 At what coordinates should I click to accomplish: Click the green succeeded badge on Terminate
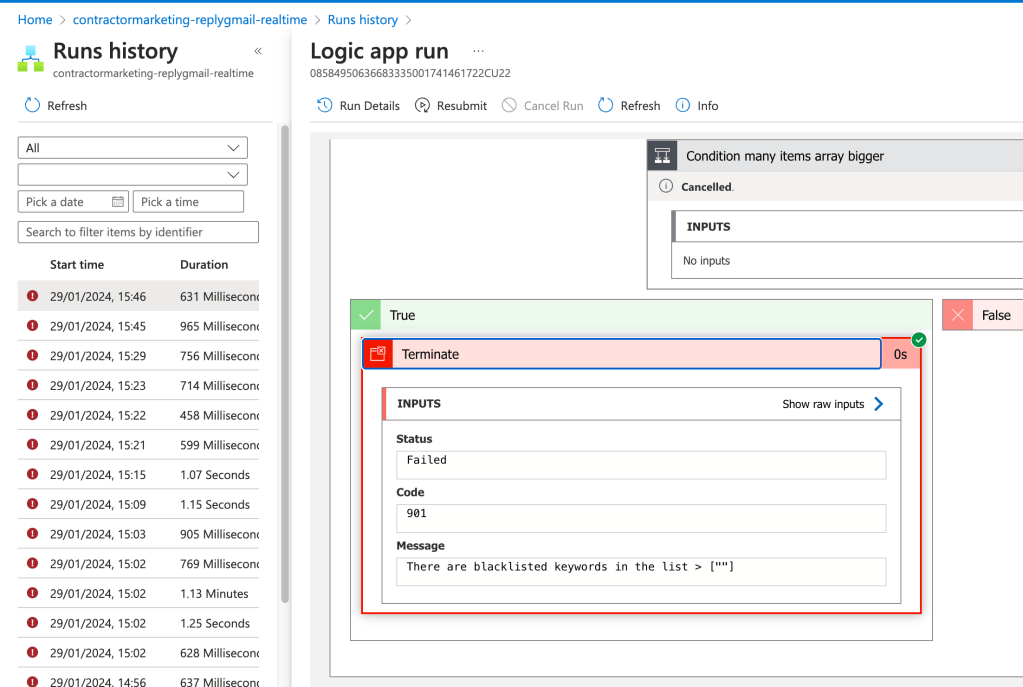click(x=919, y=339)
